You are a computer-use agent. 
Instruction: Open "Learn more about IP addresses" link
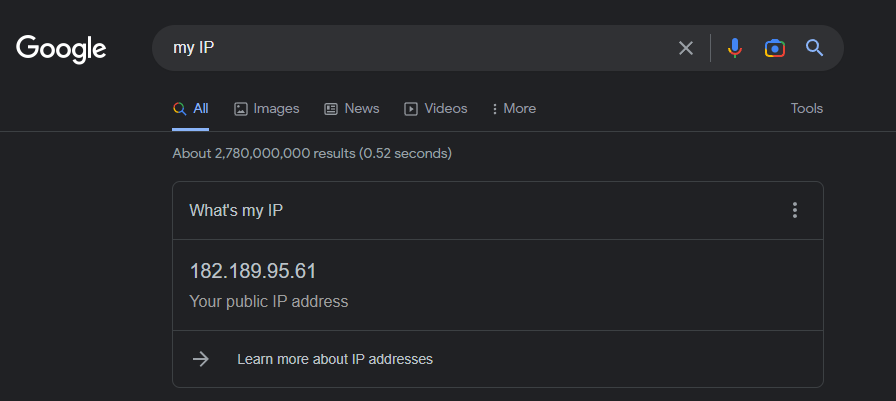335,359
